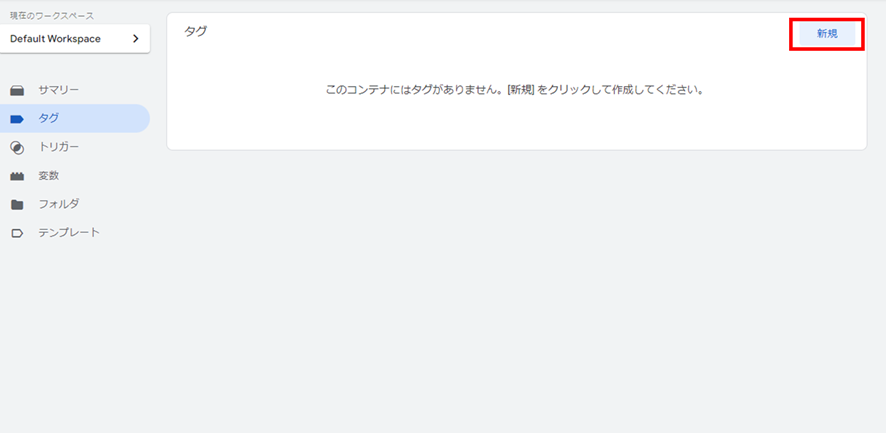Navigate to the フォルダ text label
This screenshot has width=886, height=433.
(59, 204)
